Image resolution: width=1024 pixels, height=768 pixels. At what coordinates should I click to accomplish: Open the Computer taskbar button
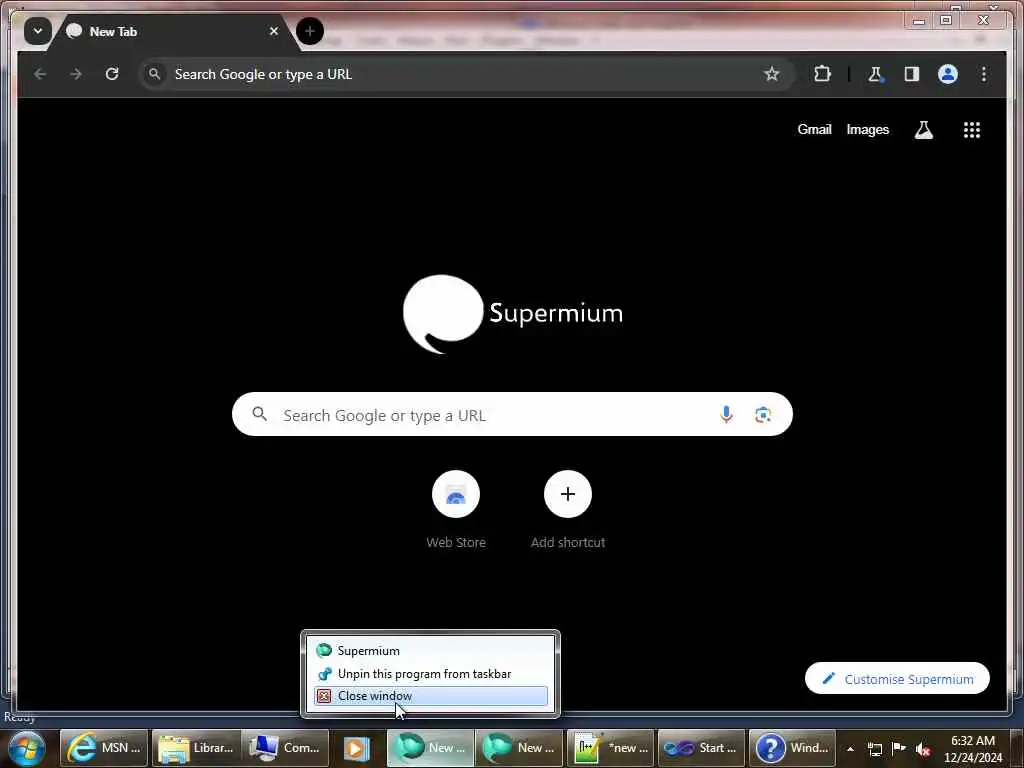(x=285, y=748)
